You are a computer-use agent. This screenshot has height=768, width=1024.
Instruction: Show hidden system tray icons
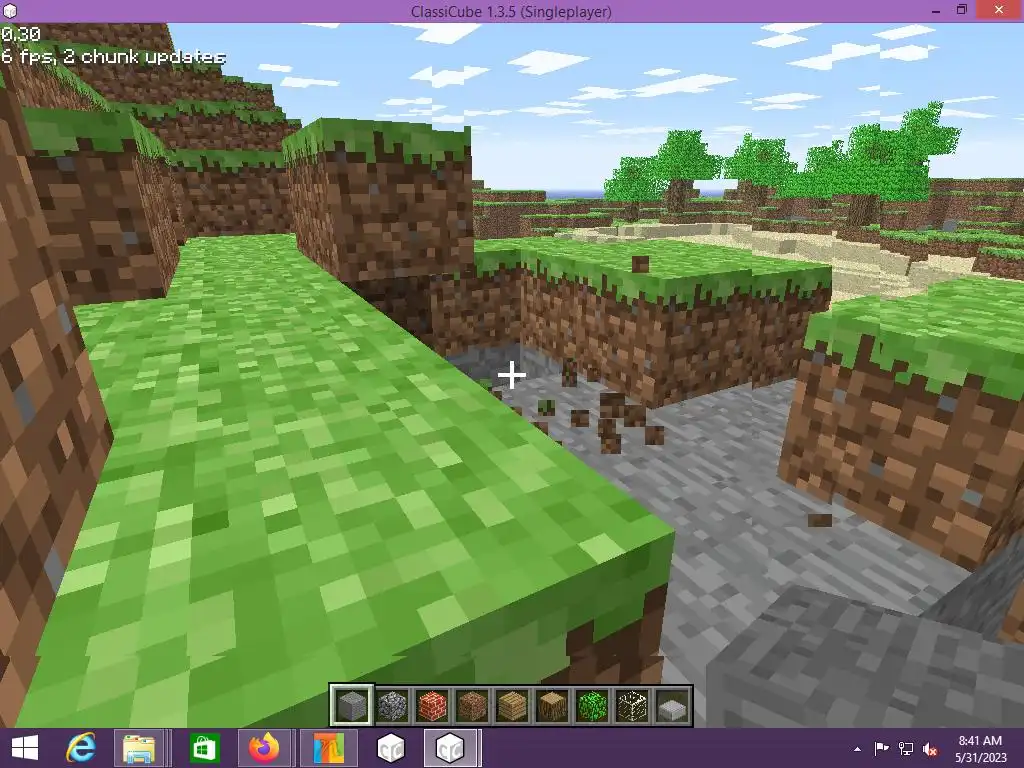coord(857,749)
